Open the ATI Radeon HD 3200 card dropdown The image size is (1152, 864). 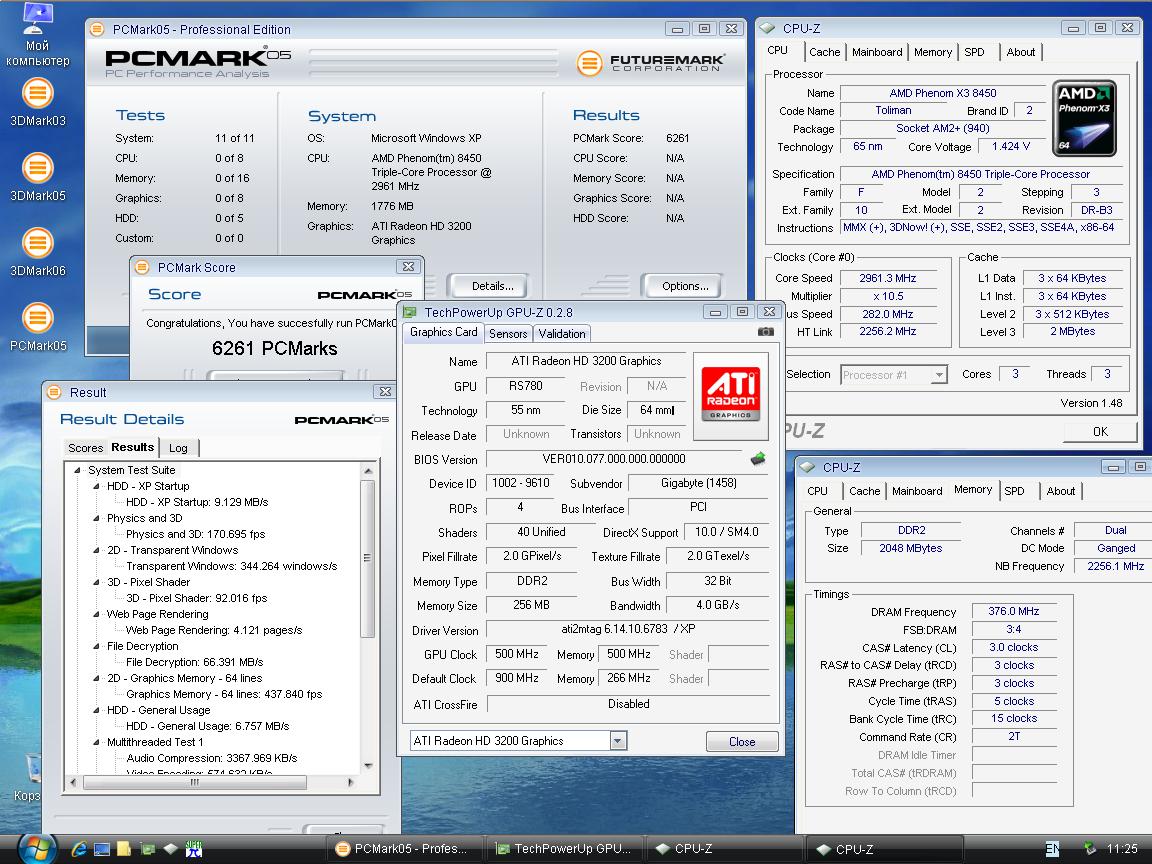pyautogui.click(x=618, y=741)
